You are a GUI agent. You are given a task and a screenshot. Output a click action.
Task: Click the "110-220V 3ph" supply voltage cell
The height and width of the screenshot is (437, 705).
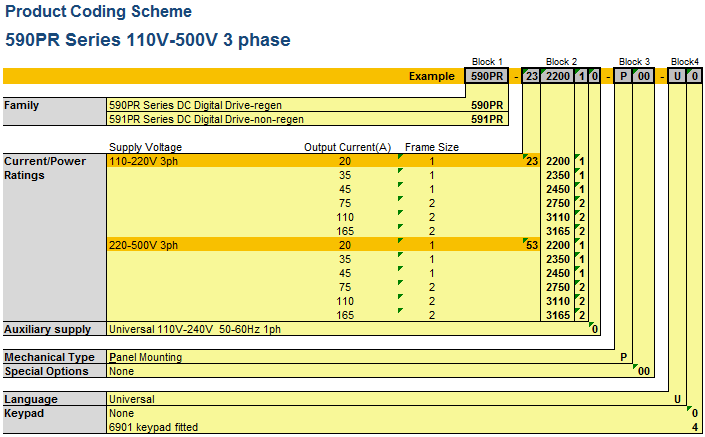(143, 161)
